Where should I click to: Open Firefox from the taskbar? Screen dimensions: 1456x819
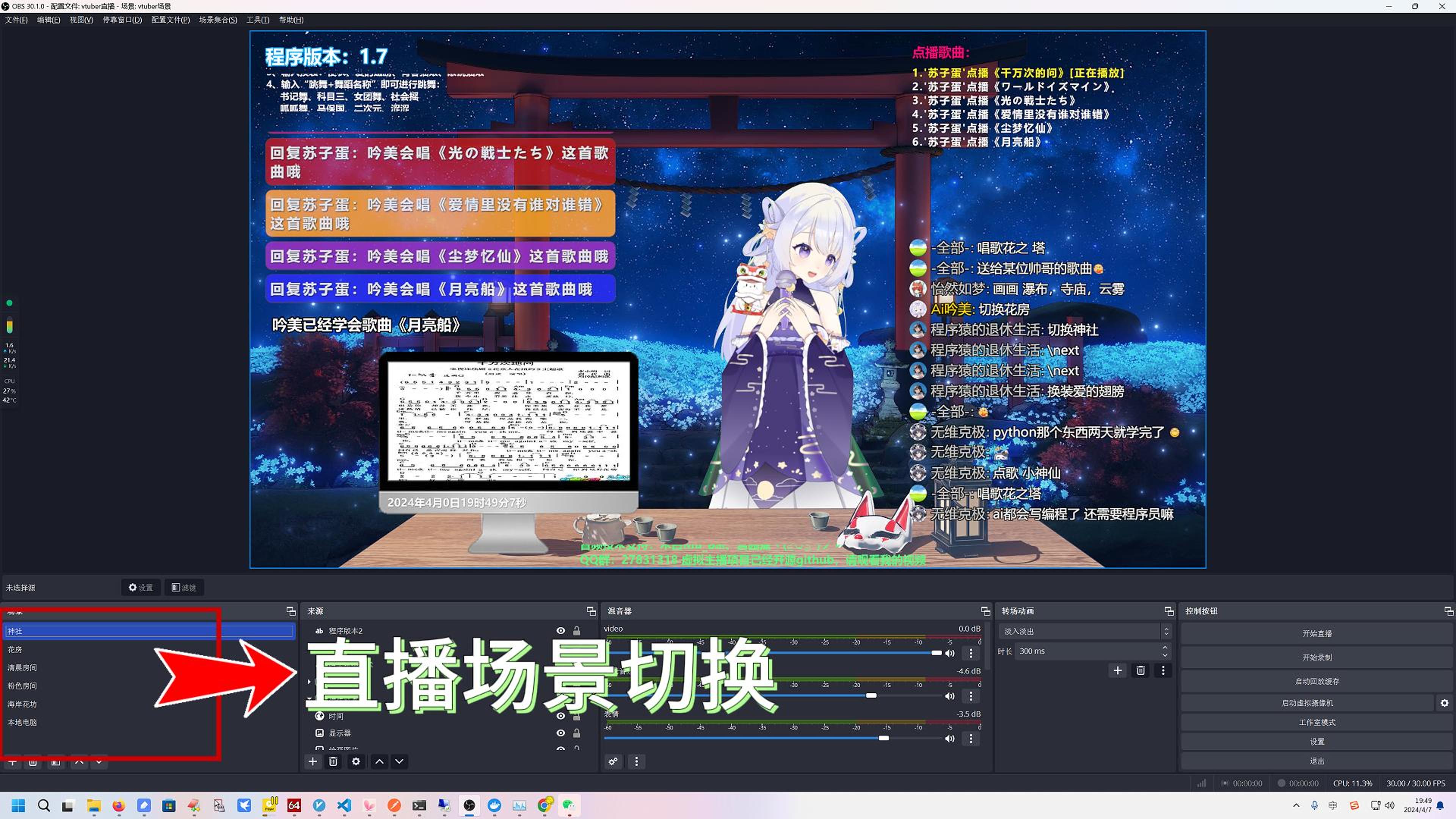click(119, 805)
